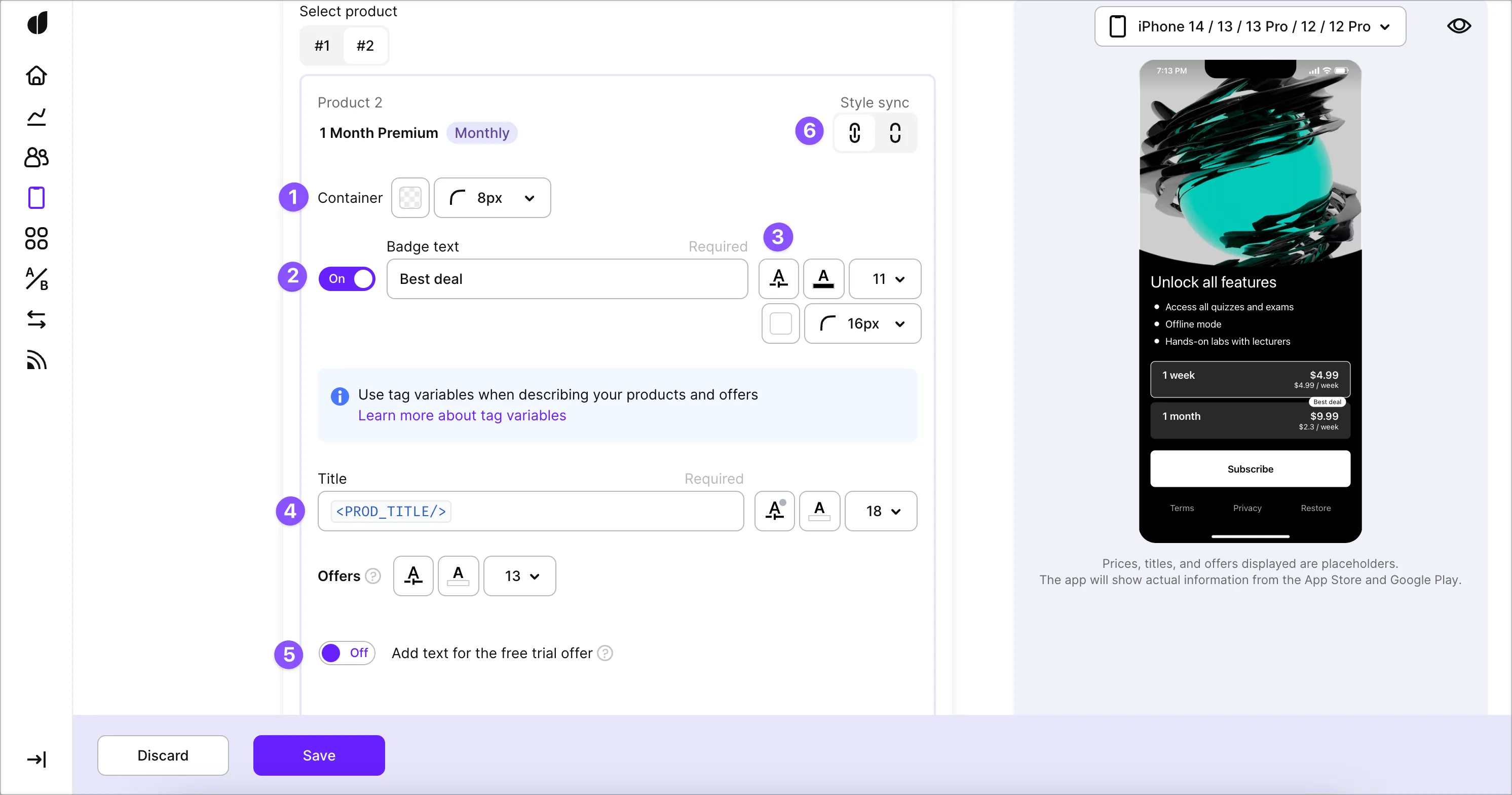Turn off the Badge text toggle
The image size is (1512, 795).
pos(347,279)
